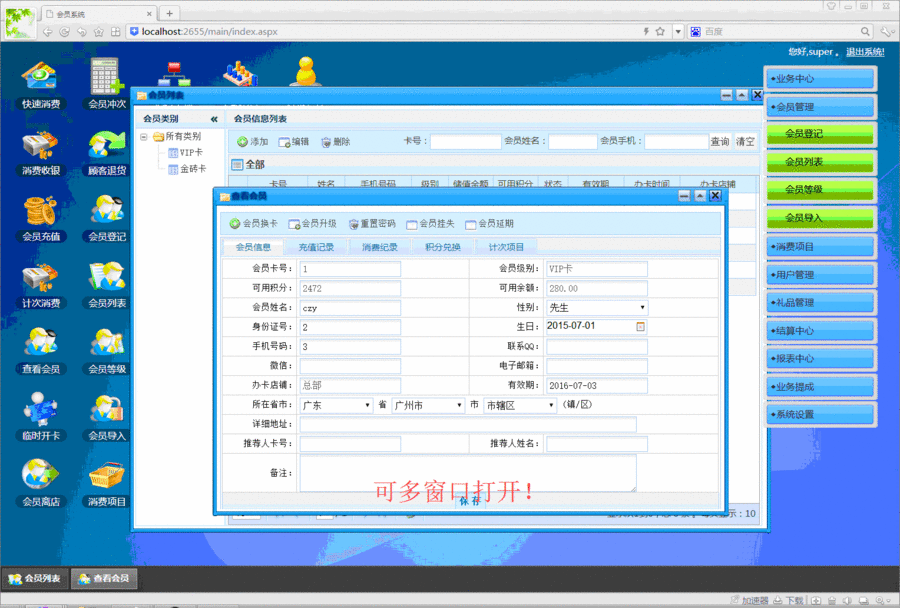900x608 pixels.
Task: Expand the 用户管理 sidebar menu
Action: coord(820,275)
